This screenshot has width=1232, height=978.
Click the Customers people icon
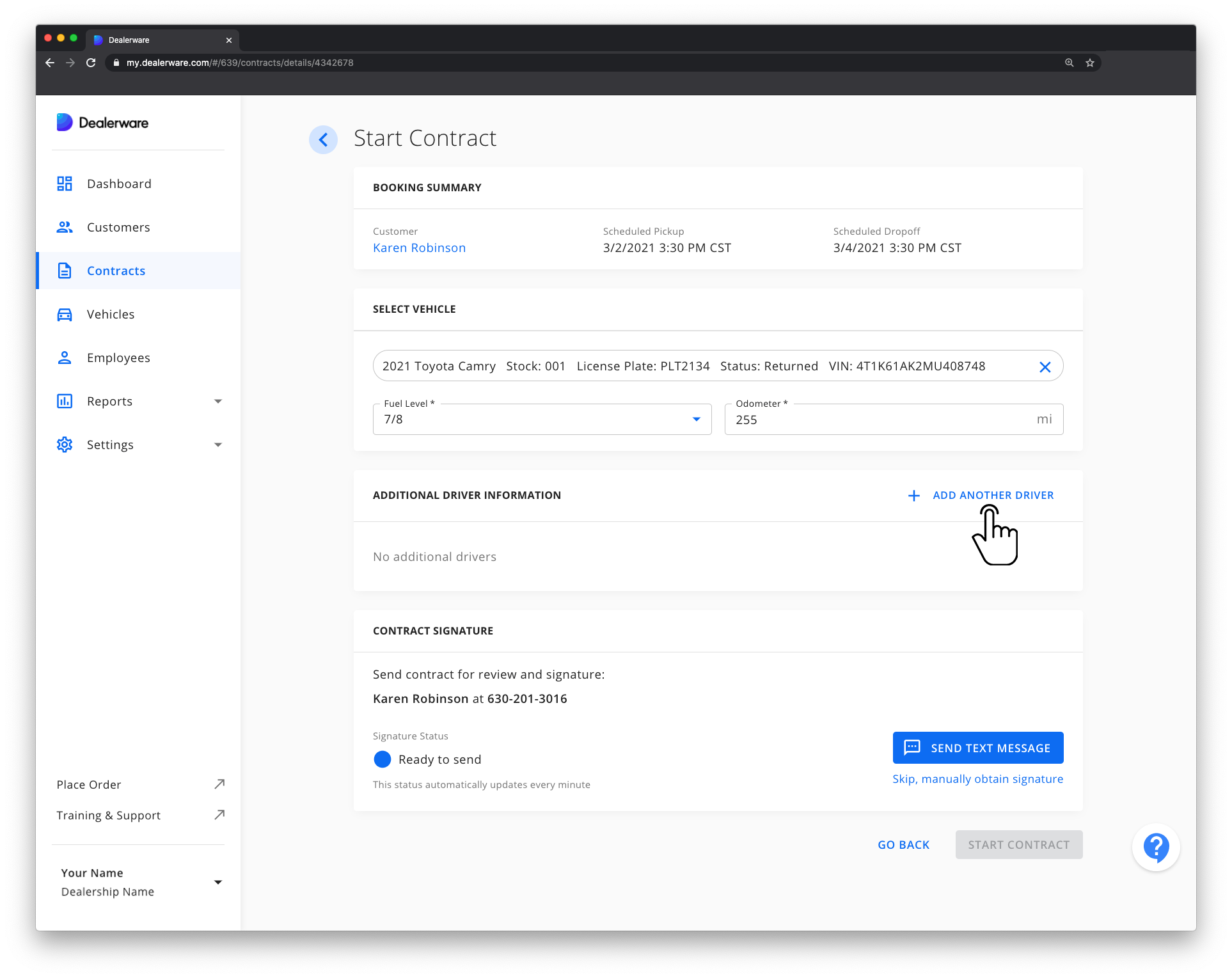(65, 227)
